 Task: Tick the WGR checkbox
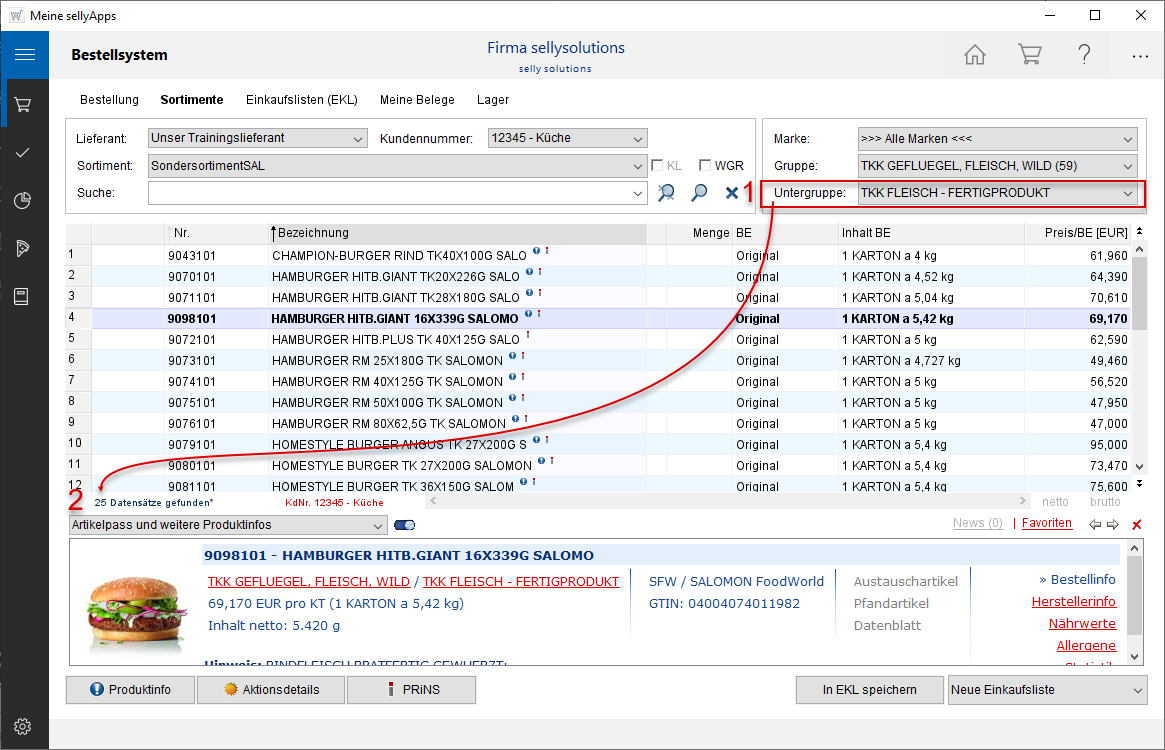pyautogui.click(x=705, y=166)
